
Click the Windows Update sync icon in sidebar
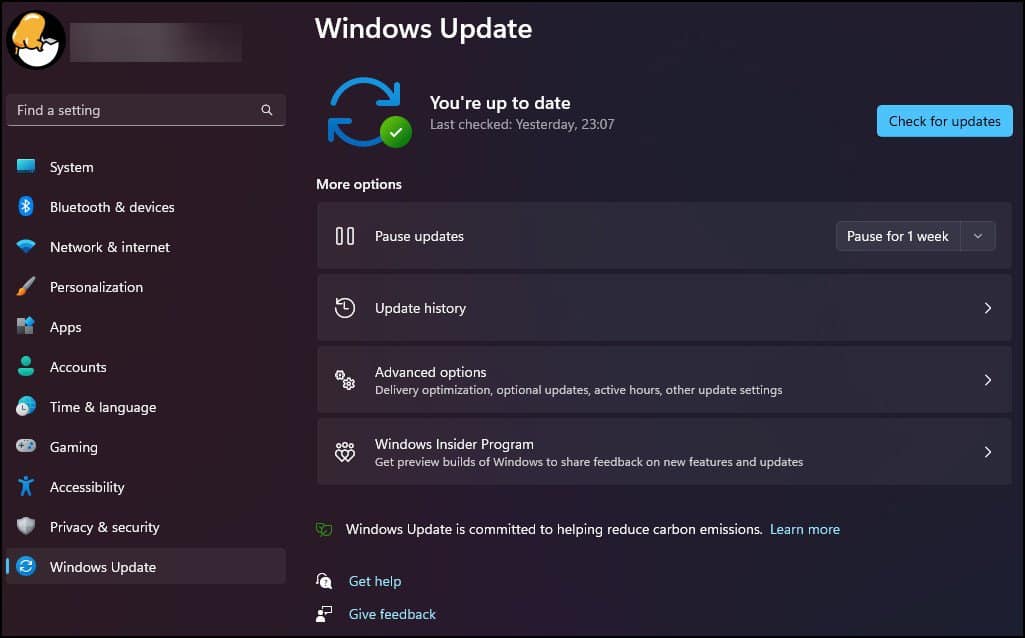(26, 566)
